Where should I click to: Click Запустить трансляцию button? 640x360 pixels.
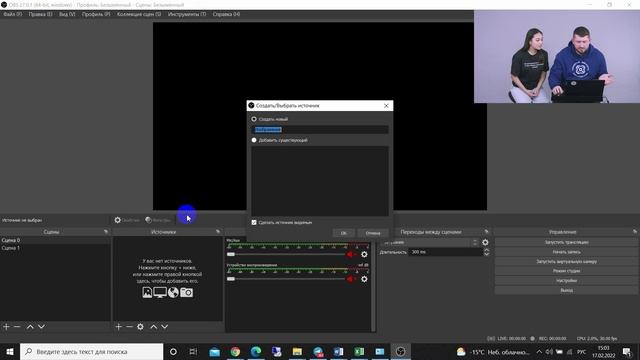coord(566,242)
